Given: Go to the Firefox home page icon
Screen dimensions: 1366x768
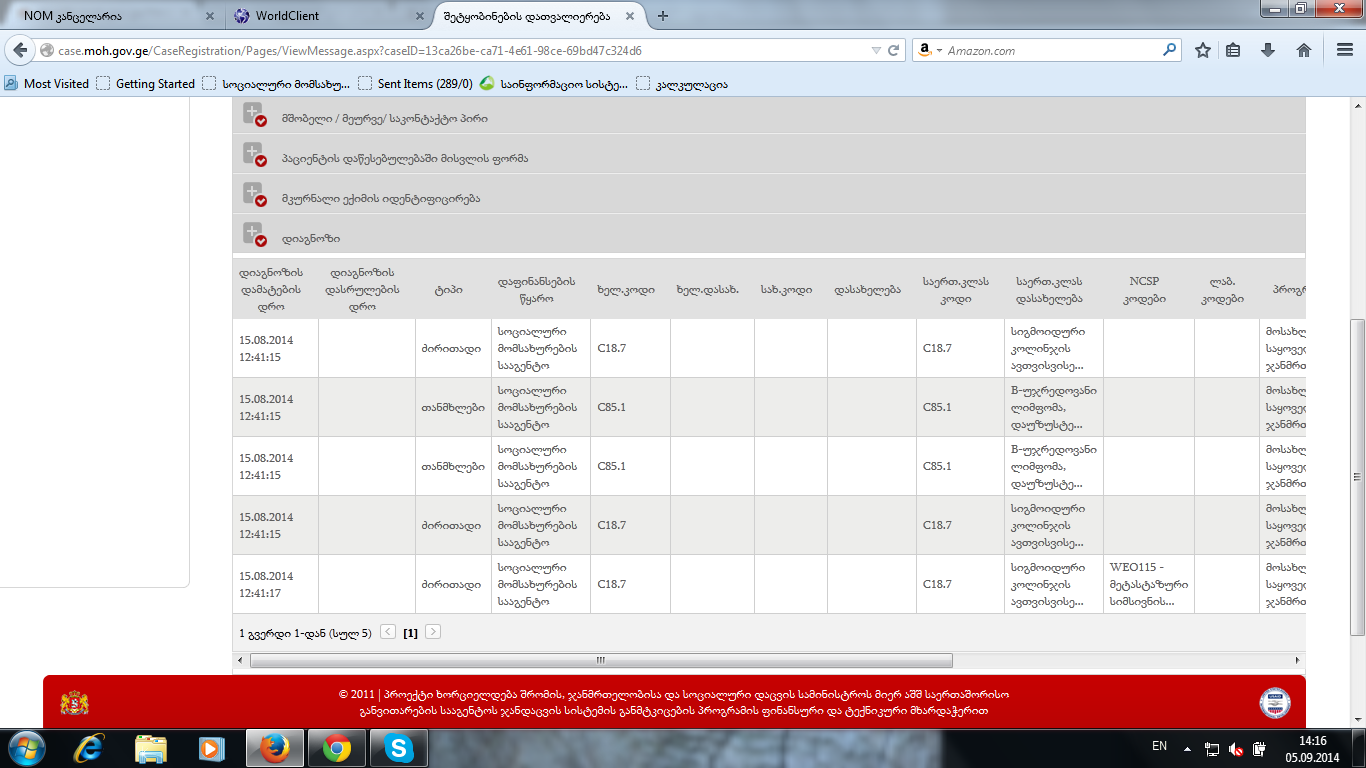Looking at the screenshot, I should tap(1303, 51).
